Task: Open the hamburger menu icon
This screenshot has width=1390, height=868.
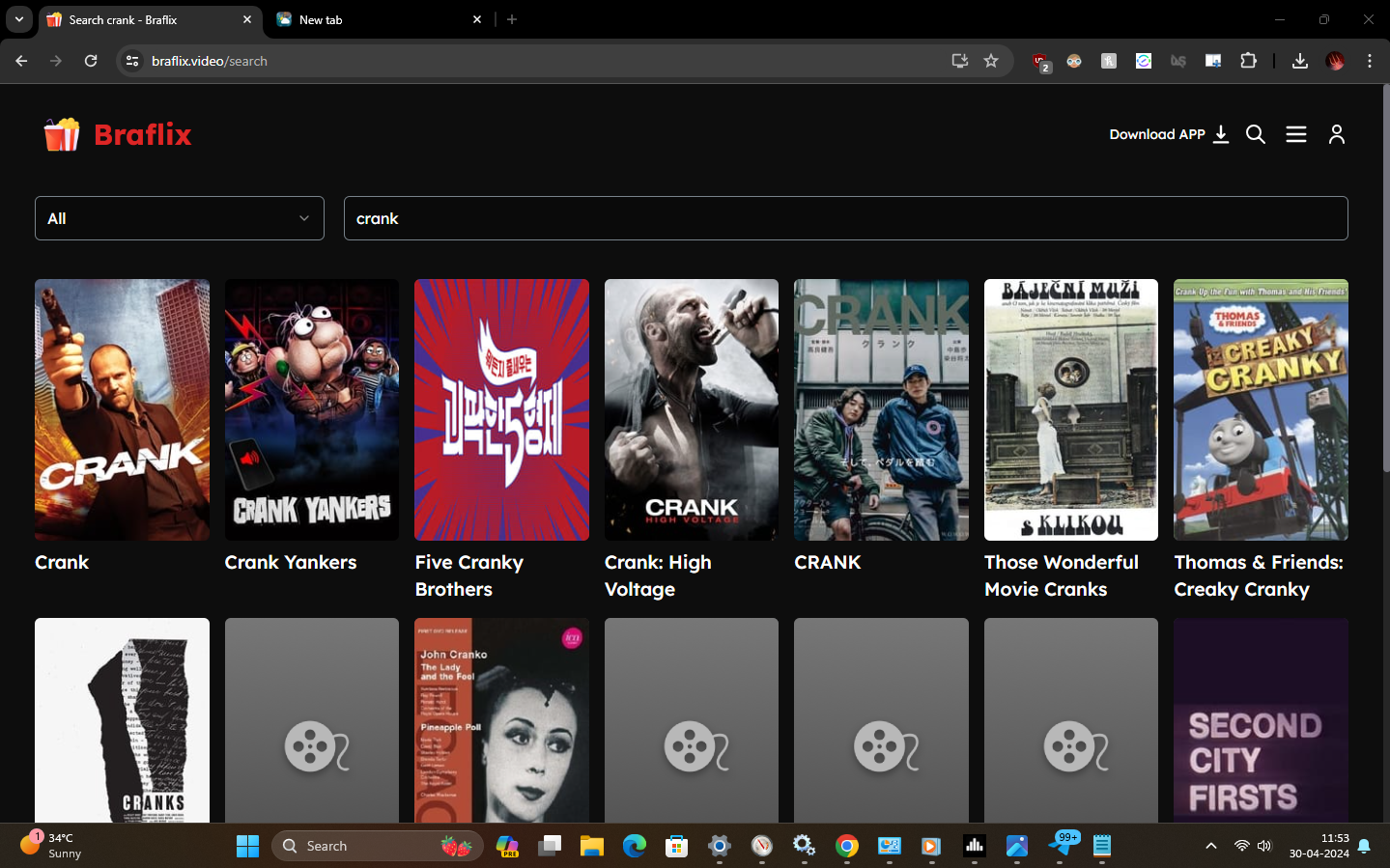Action: [1295, 134]
